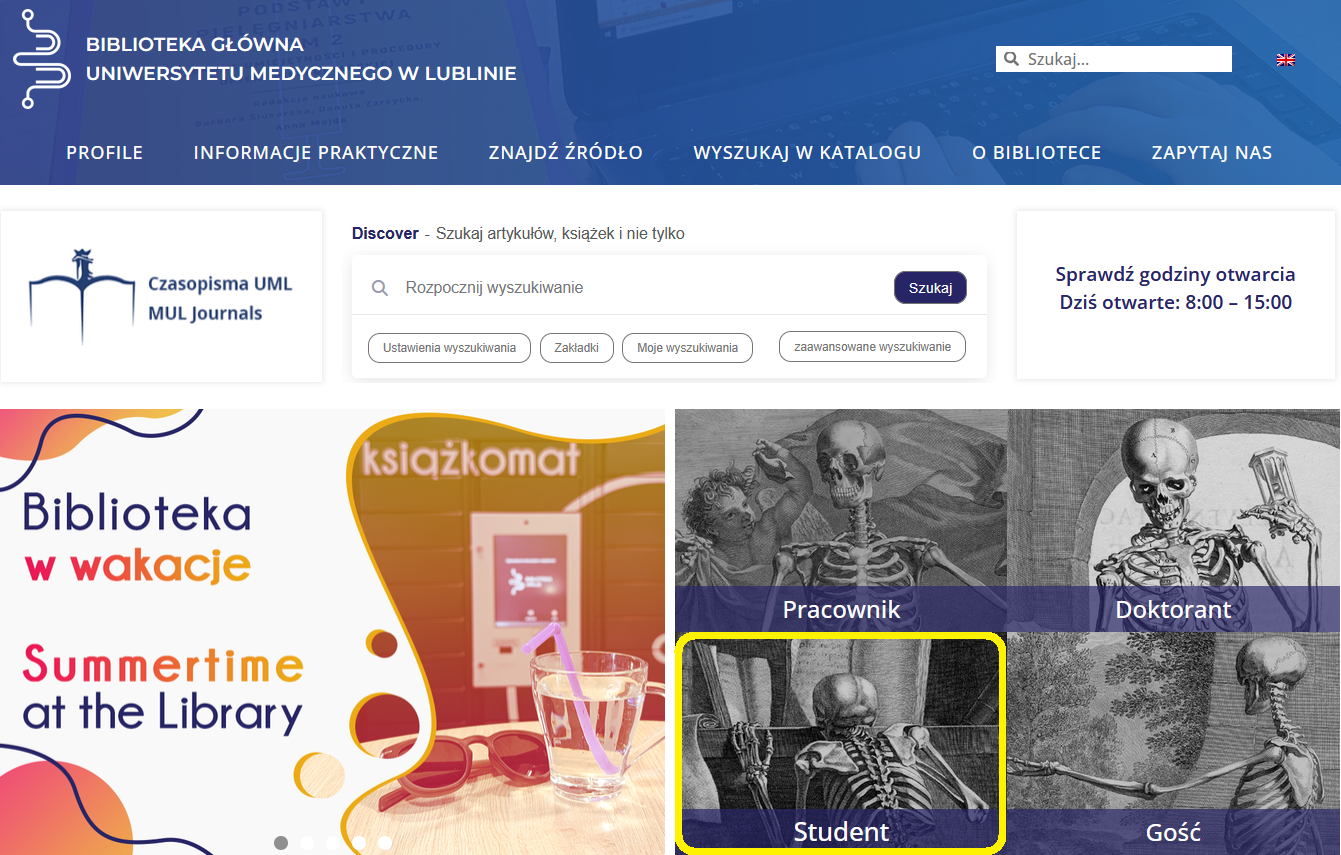This screenshot has height=855, width=1341.
Task: Open WYSZUKAJ W KATALOGU menu
Action: point(807,153)
